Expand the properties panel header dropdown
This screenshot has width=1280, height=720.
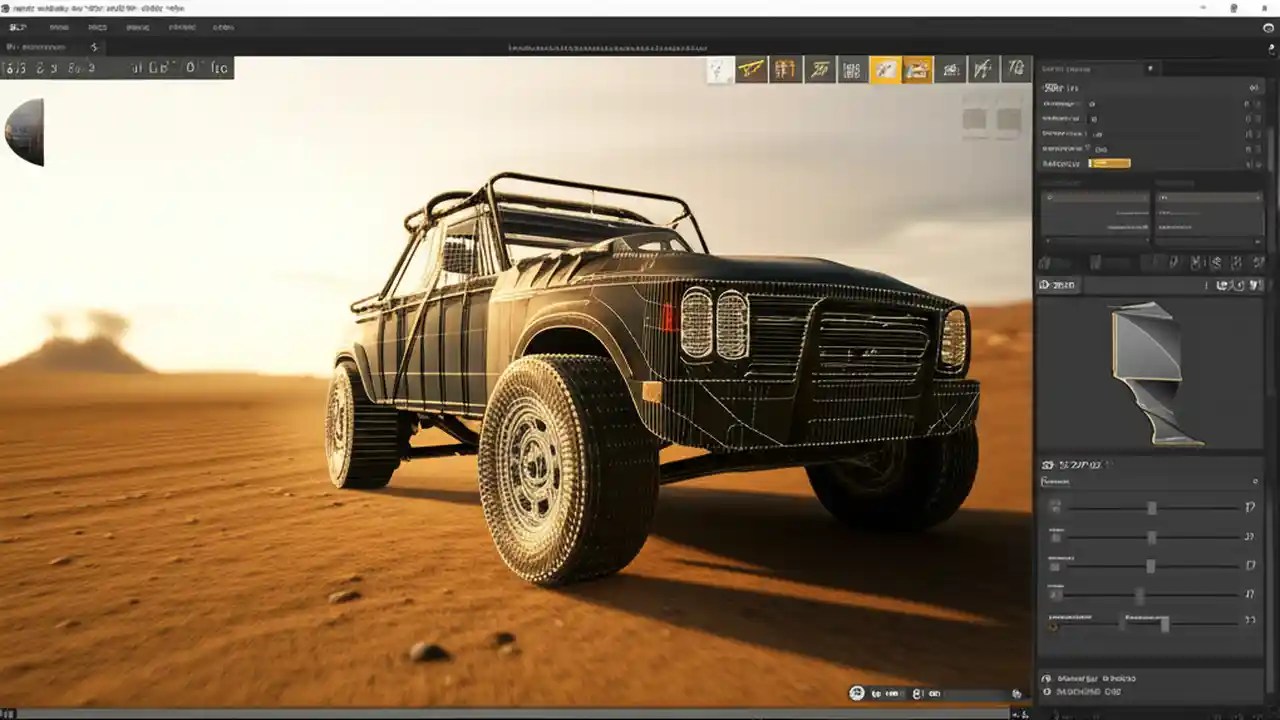[1150, 69]
